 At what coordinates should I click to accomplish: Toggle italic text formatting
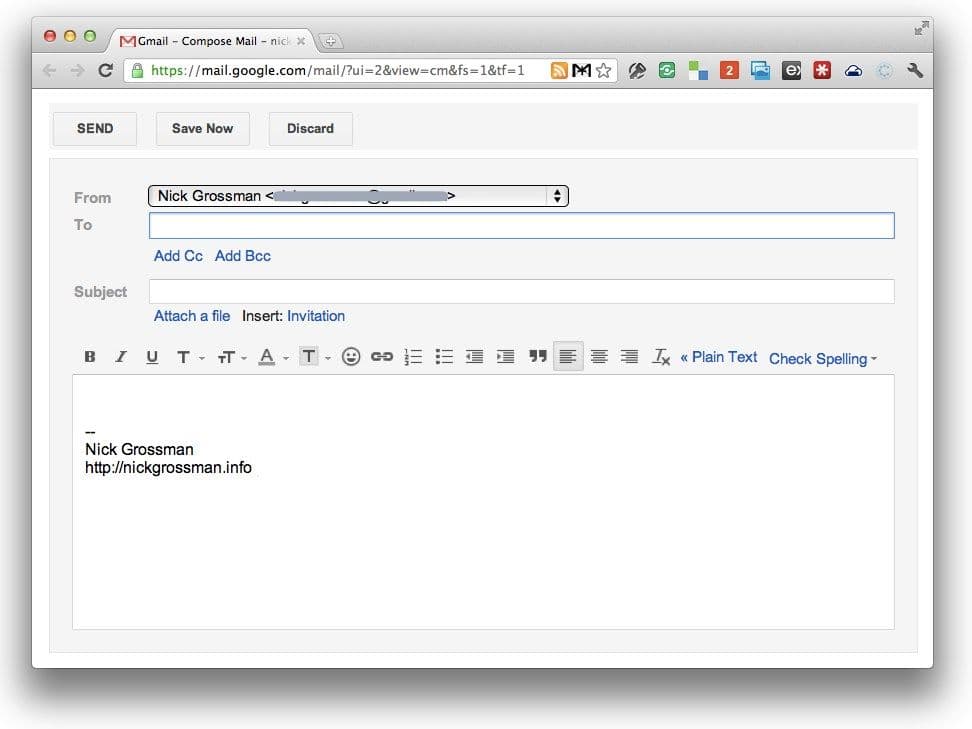pos(121,357)
